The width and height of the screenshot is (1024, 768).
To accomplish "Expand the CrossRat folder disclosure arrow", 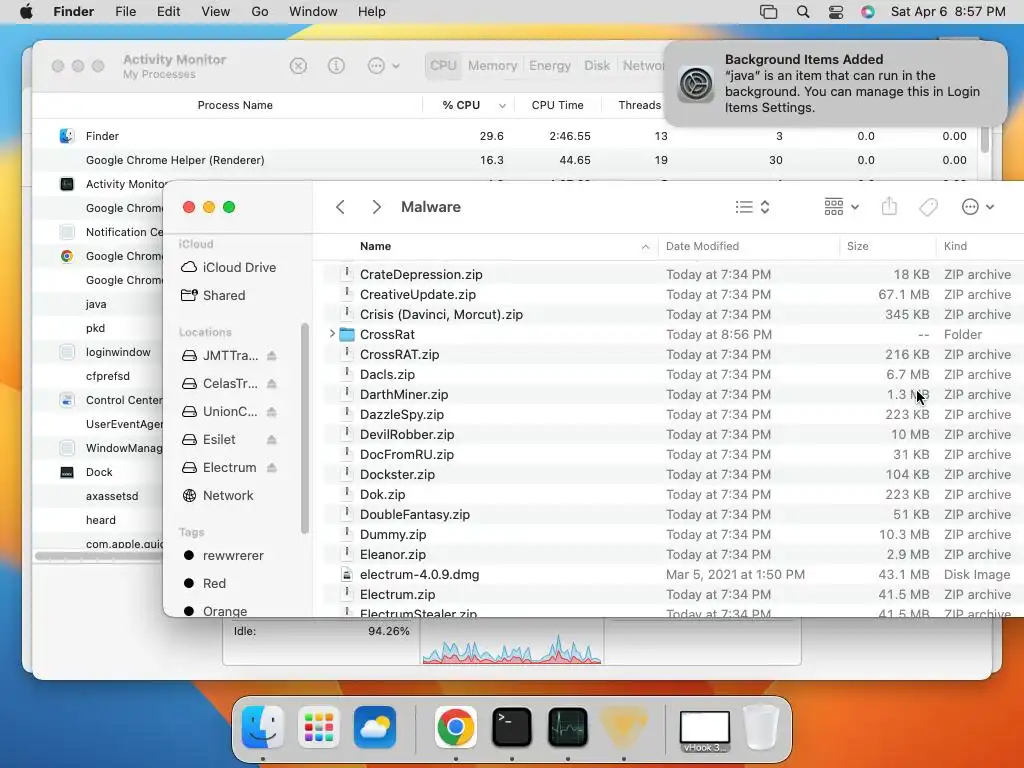I will 332,334.
